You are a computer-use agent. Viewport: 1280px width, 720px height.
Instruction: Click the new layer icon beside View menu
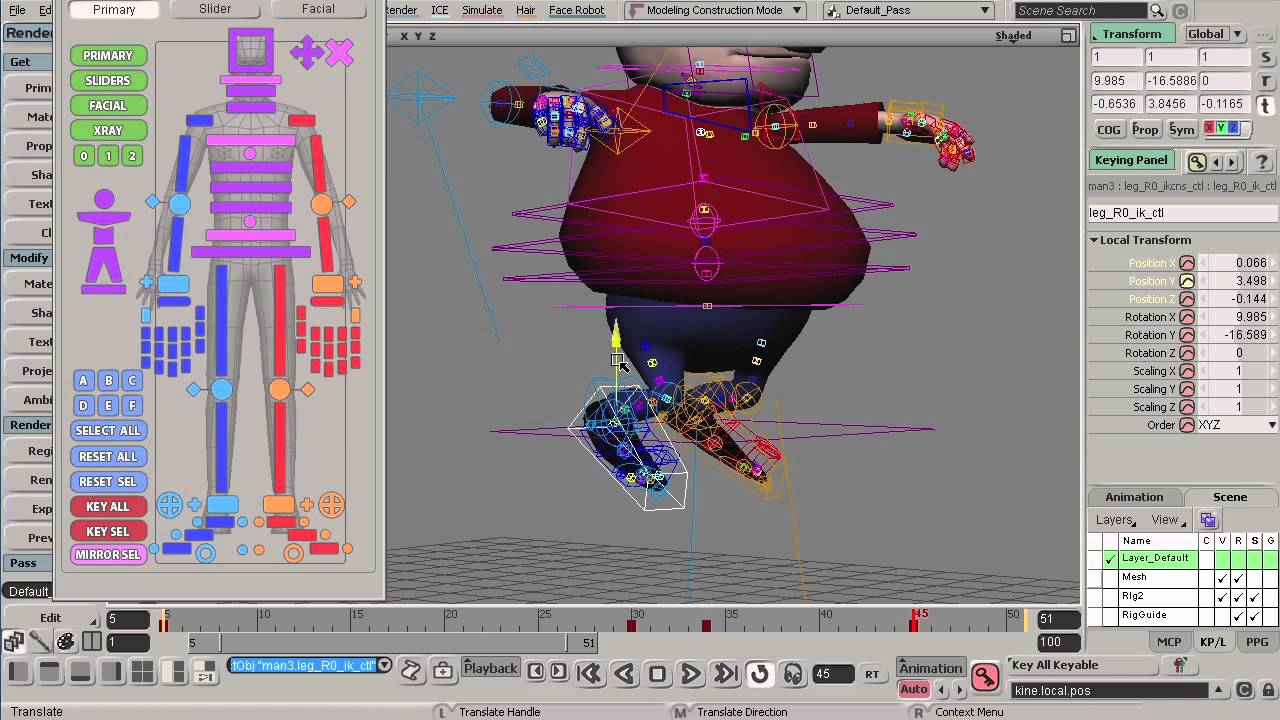(1208, 519)
